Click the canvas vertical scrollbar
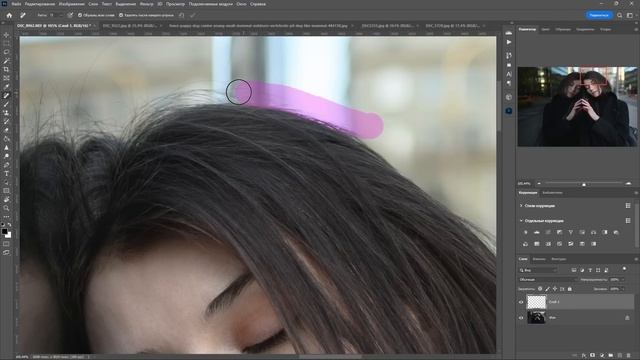Viewport: 640px width, 360px height. pos(499,106)
